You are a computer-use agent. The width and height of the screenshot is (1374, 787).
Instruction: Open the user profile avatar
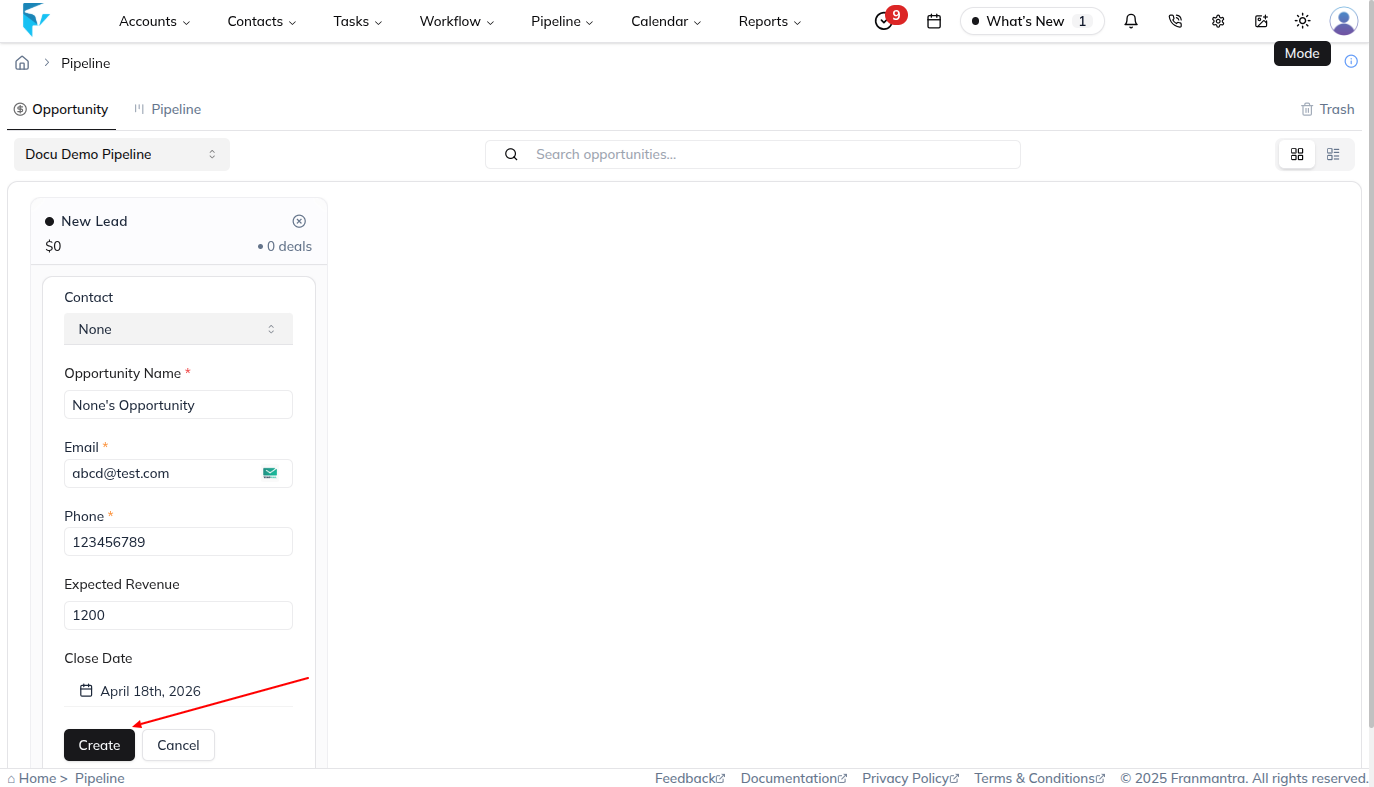click(1344, 21)
